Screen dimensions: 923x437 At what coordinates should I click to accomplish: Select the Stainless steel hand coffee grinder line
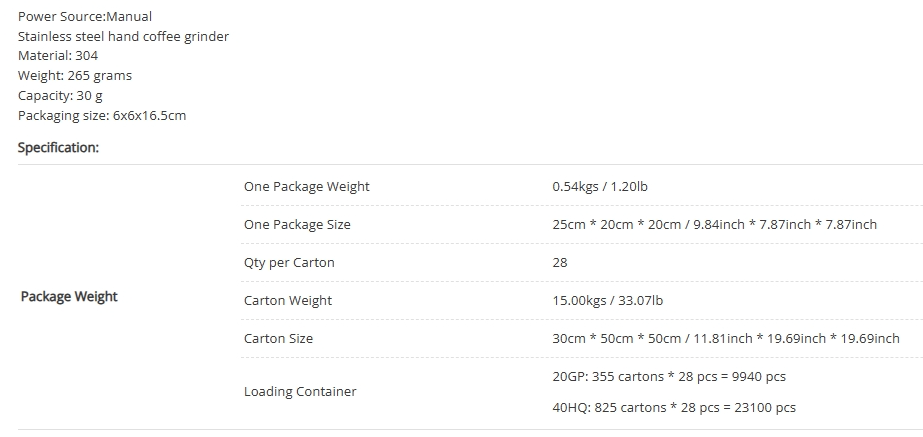tap(123, 37)
